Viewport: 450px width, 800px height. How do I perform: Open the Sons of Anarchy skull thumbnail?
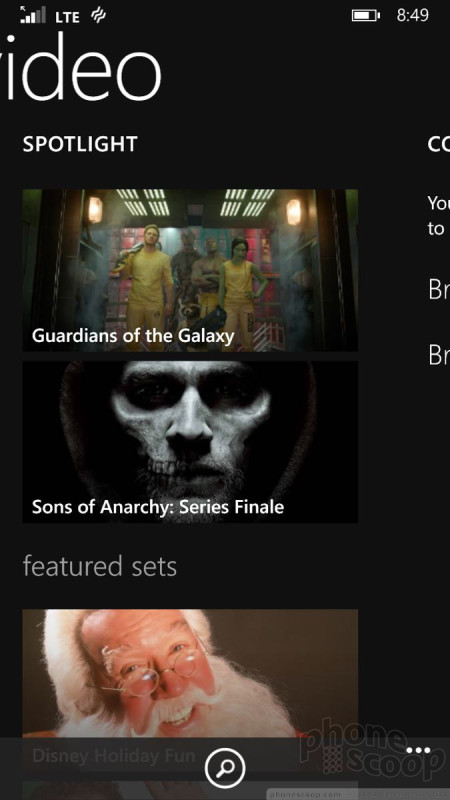[190, 442]
